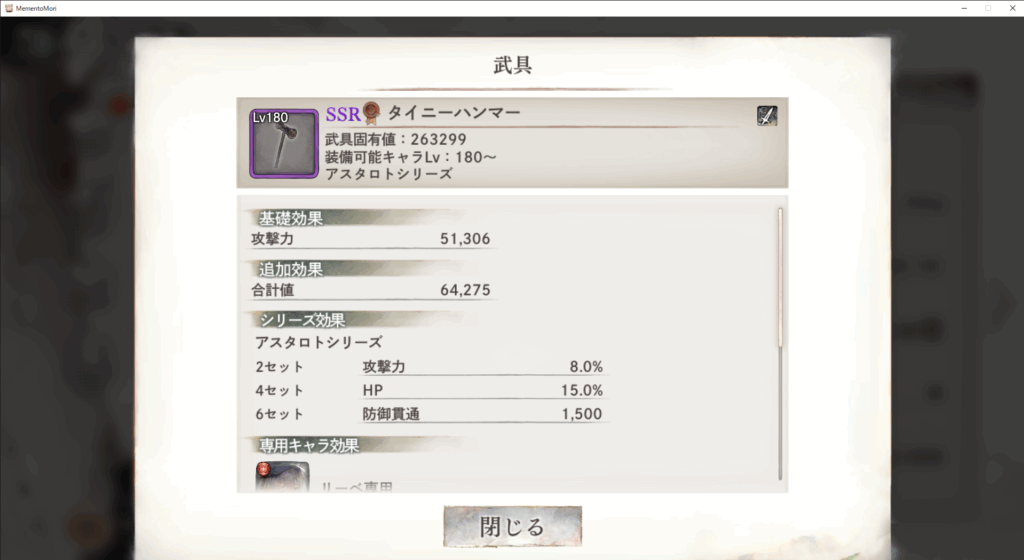Screen dimensions: 1024x560
Task: Click the exclusive character portrait icon
Action: (282, 477)
